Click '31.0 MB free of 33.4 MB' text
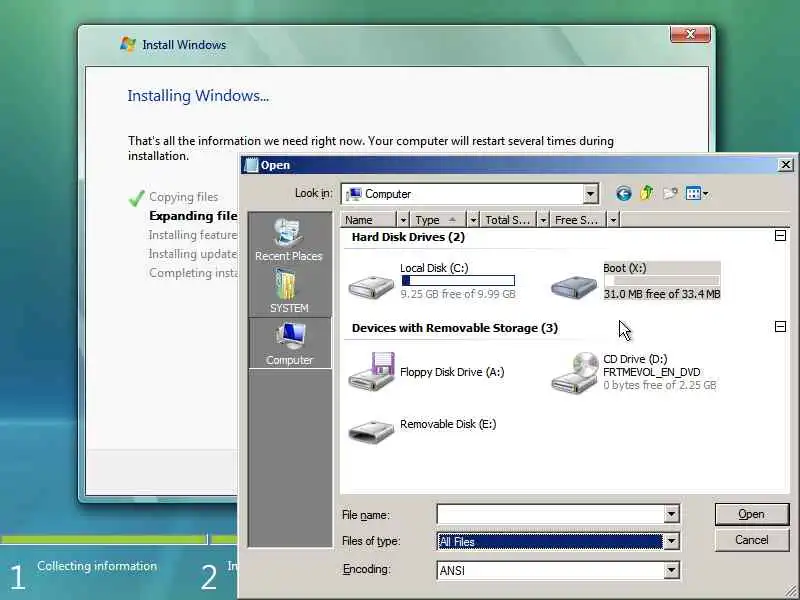Viewport: 800px width, 600px height. coord(662,294)
